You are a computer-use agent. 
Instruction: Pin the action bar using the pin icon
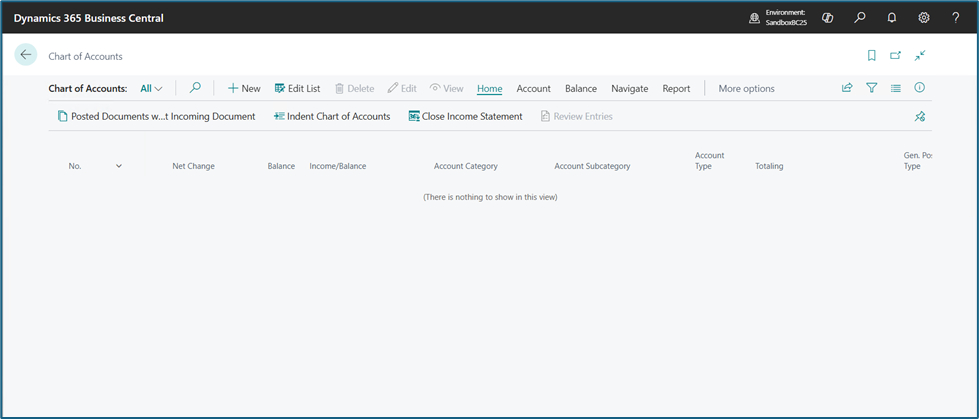click(920, 116)
